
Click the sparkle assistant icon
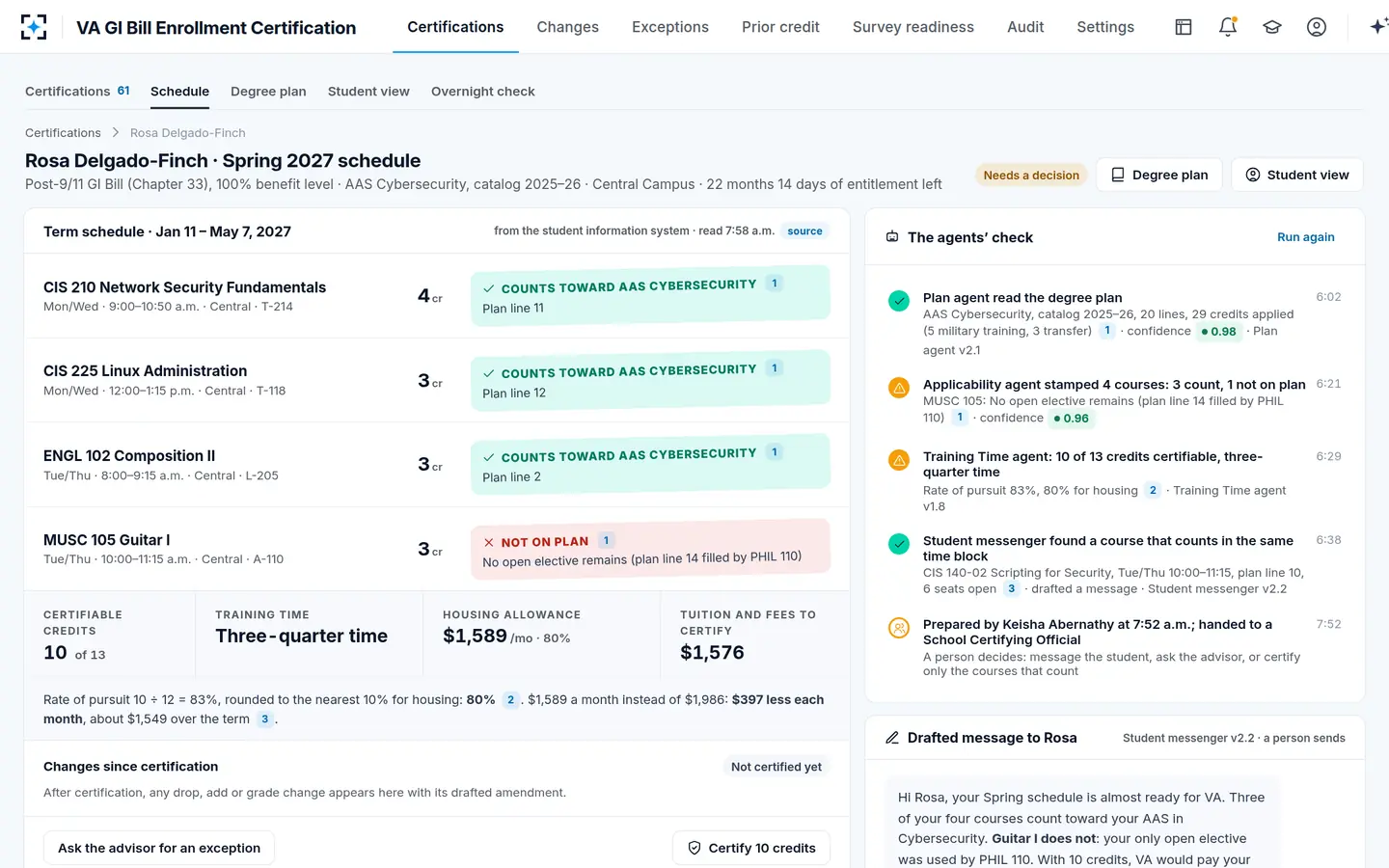point(1377,27)
